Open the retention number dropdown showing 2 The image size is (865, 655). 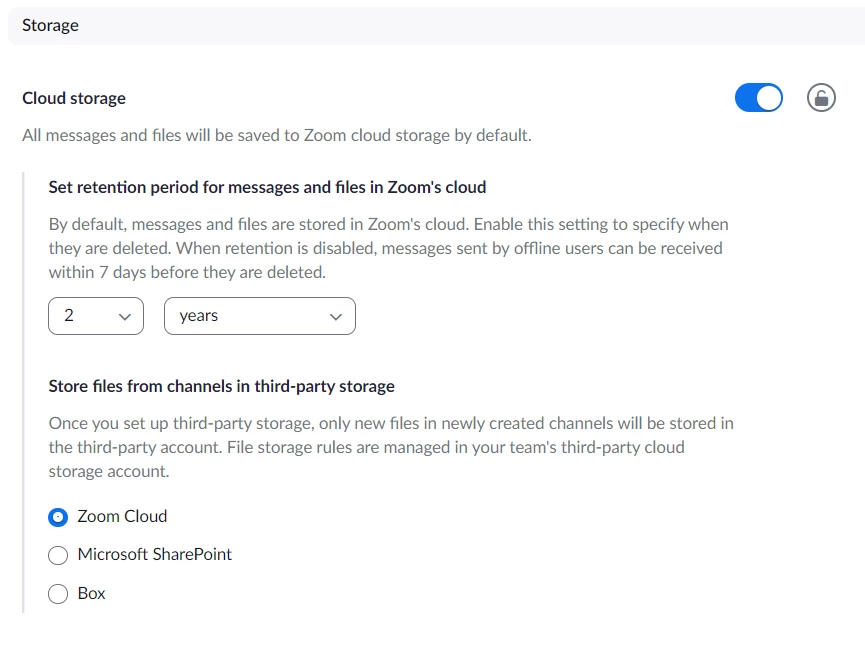96,316
